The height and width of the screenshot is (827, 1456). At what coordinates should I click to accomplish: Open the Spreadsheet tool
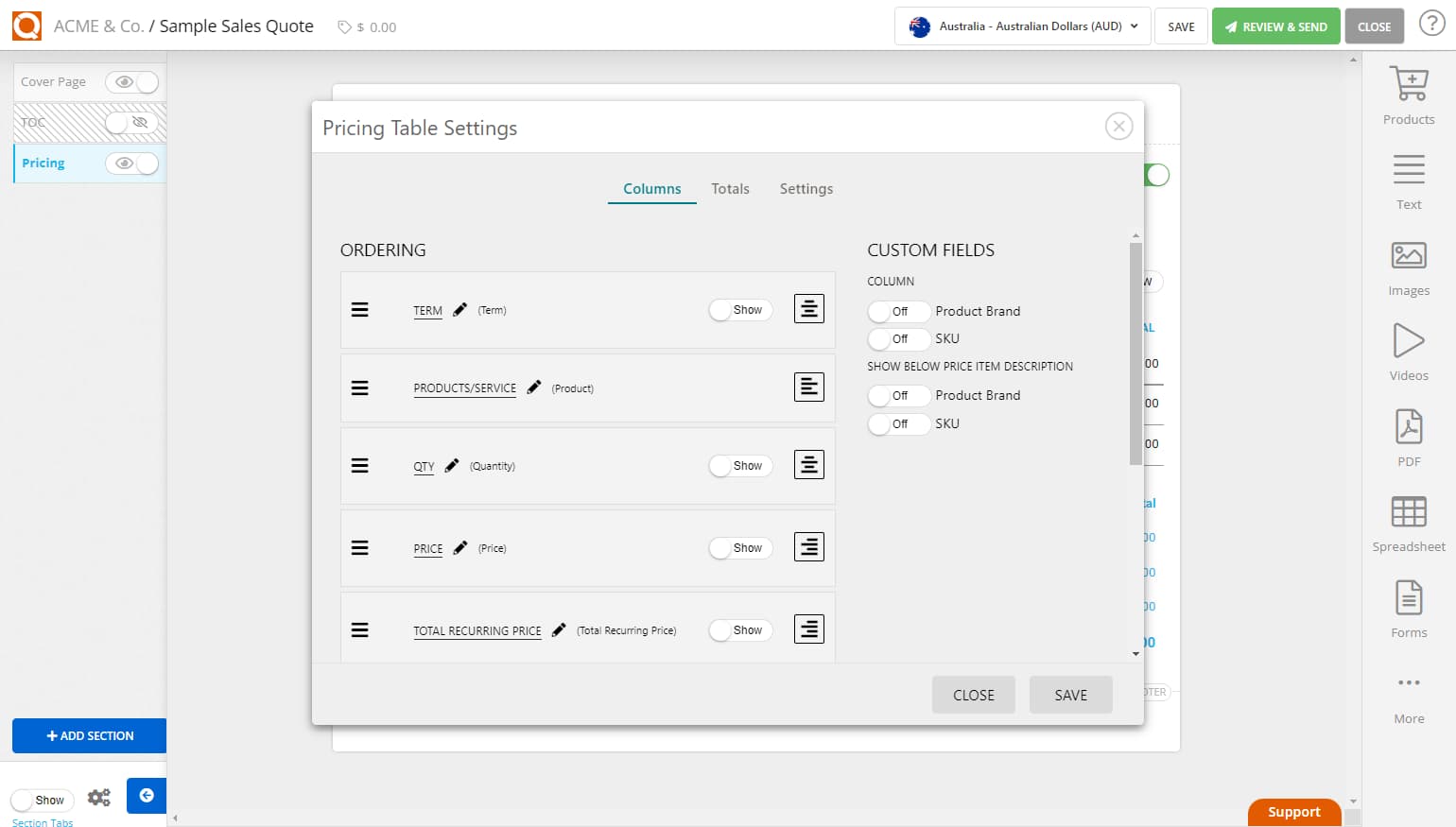[x=1408, y=520]
